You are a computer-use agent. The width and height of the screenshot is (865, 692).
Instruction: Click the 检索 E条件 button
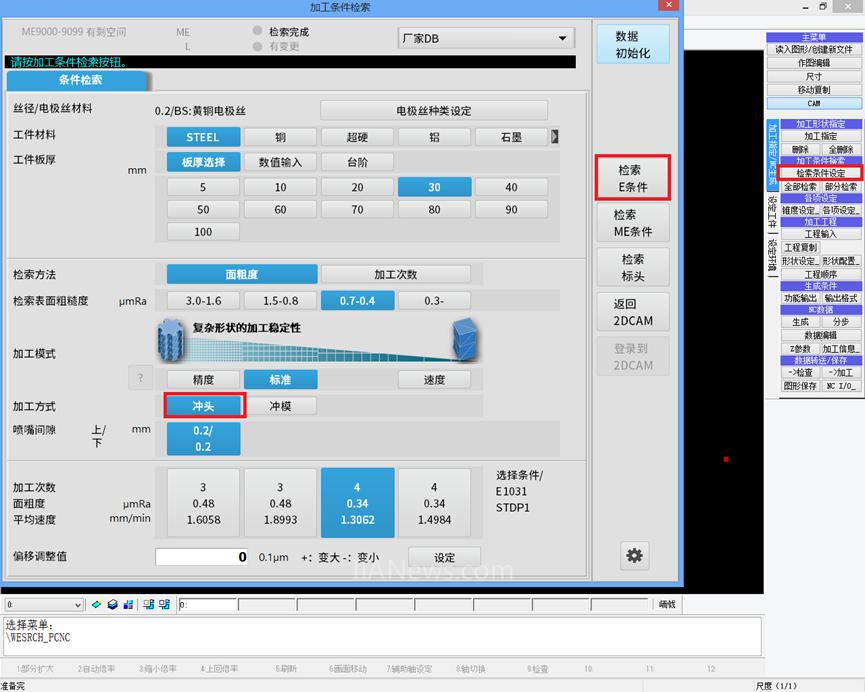pyautogui.click(x=632, y=179)
